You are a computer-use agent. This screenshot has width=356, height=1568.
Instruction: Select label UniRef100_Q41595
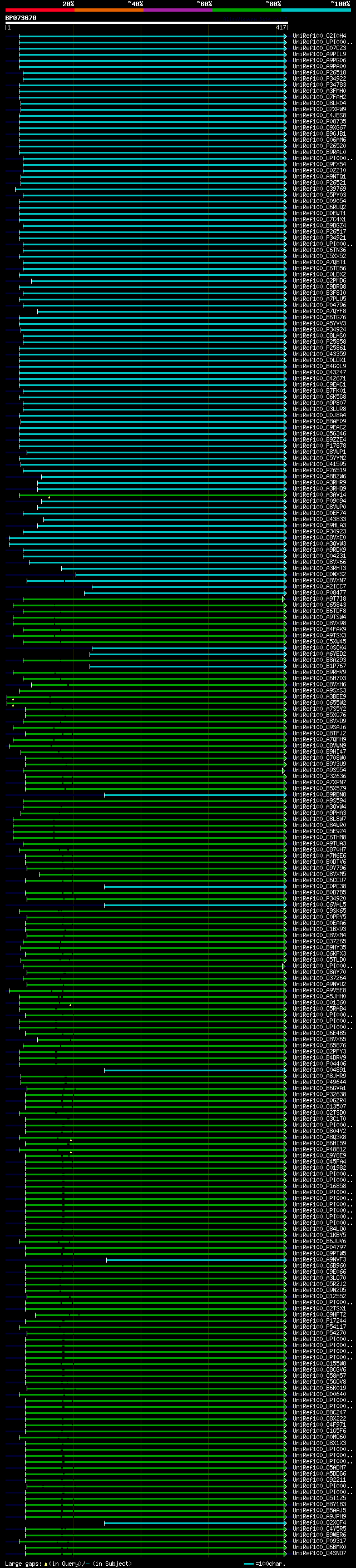click(319, 464)
